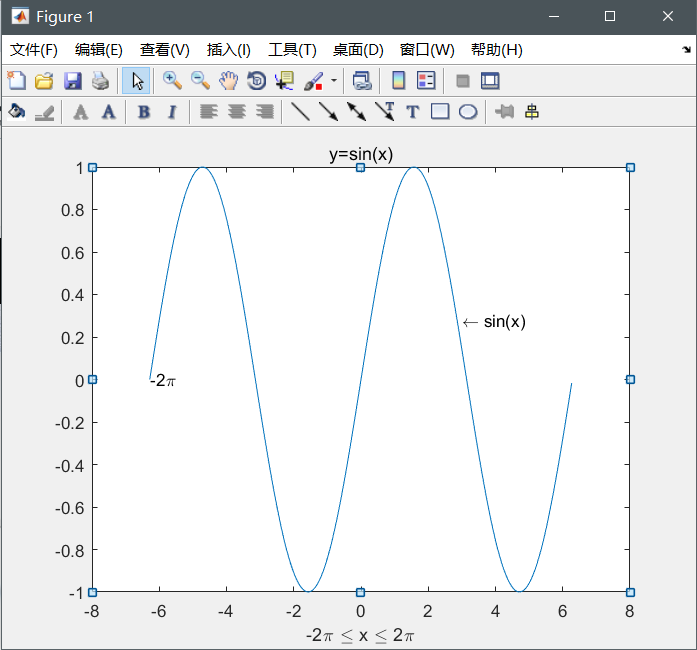Open the 帮助(H) menu

coord(497,49)
